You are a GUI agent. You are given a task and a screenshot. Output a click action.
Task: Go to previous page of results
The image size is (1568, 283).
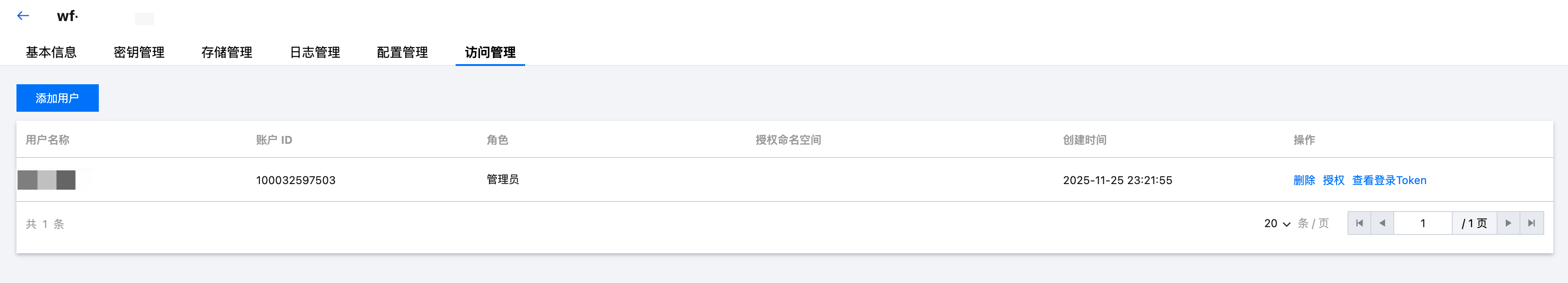(x=1382, y=223)
